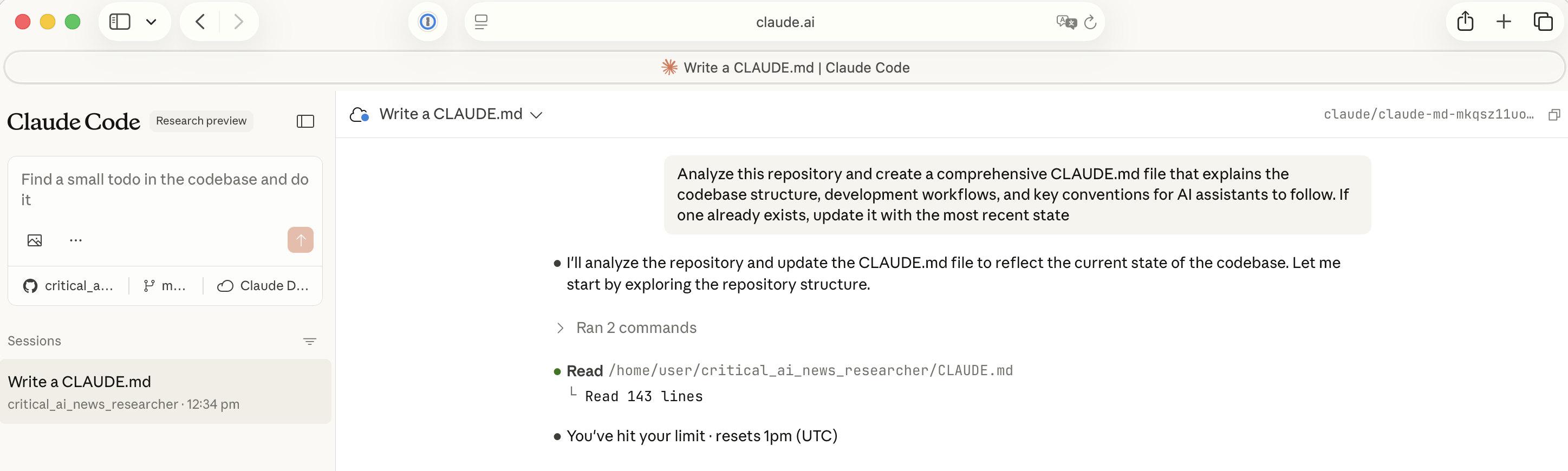Viewport: 1568px width, 471px height.
Task: Open the three-dots more options menu
Action: [x=75, y=240]
